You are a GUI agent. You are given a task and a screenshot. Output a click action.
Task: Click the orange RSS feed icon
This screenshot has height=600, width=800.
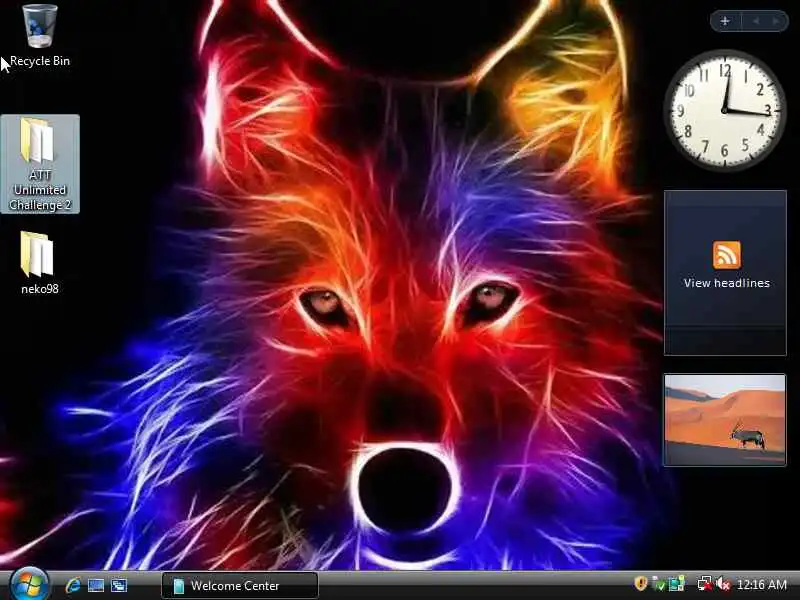[727, 255]
